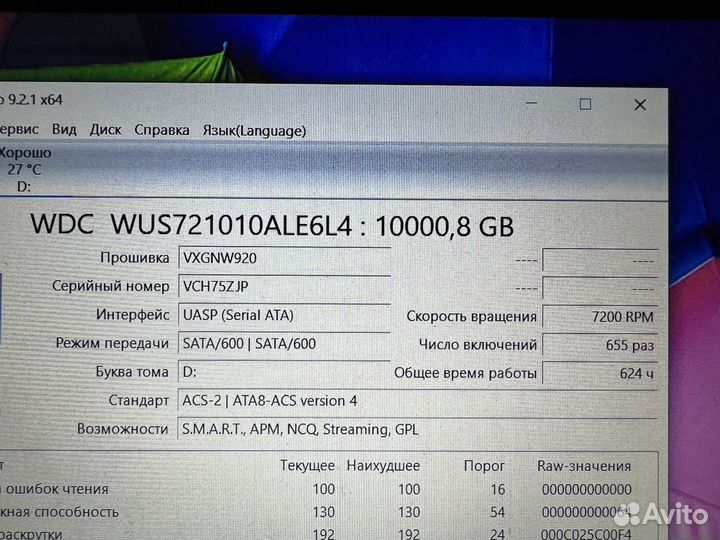Select the D: drive Хорошо 27 °C tab
720x540 pixels.
point(25,169)
